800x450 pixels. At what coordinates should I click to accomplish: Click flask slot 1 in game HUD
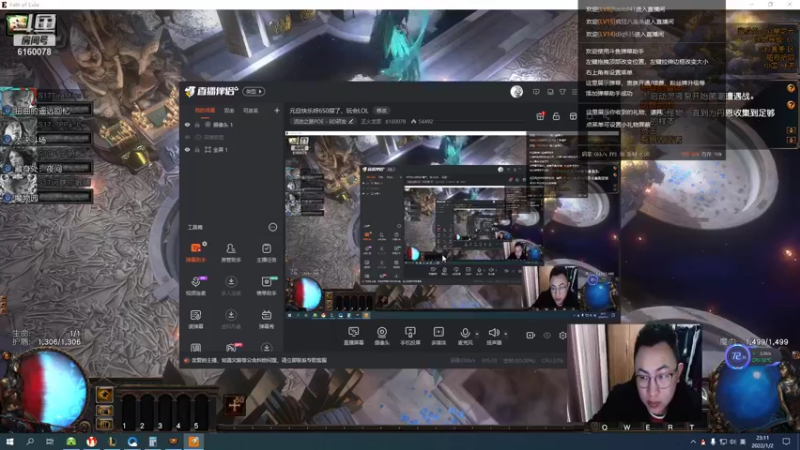128,411
